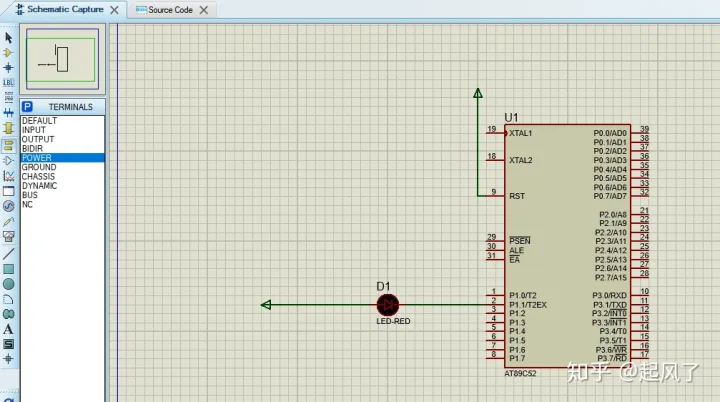The height and width of the screenshot is (402, 720).
Task: Select the 2D Graphics Text tool
Action: pyautogui.click(x=8, y=329)
